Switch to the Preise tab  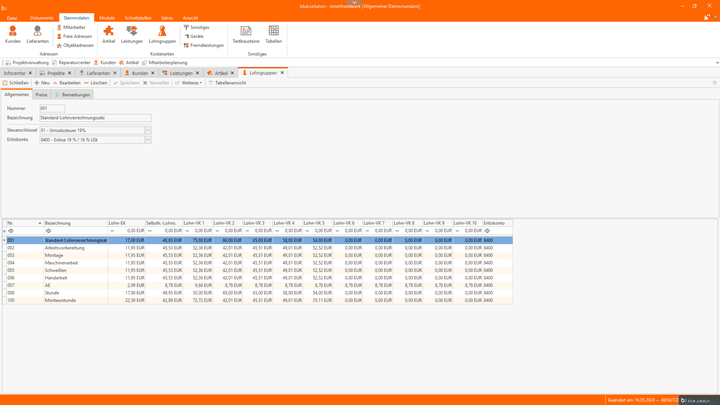(x=41, y=95)
